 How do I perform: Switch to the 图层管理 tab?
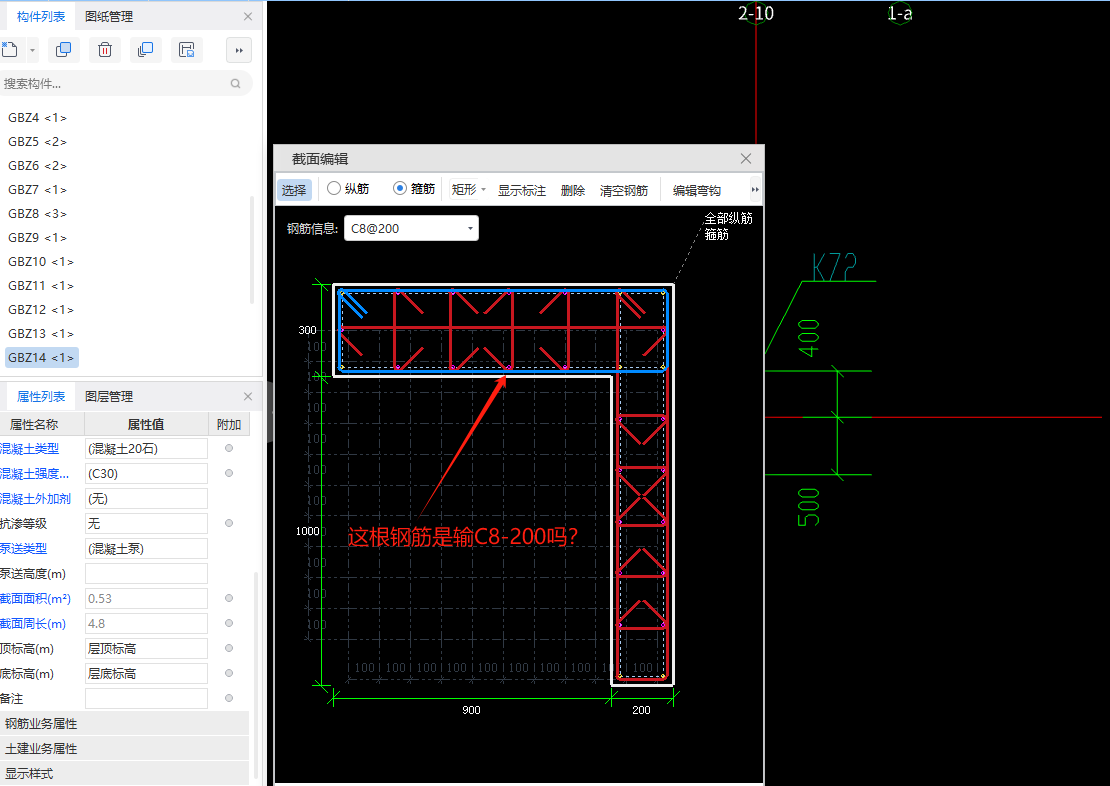[x=109, y=396]
